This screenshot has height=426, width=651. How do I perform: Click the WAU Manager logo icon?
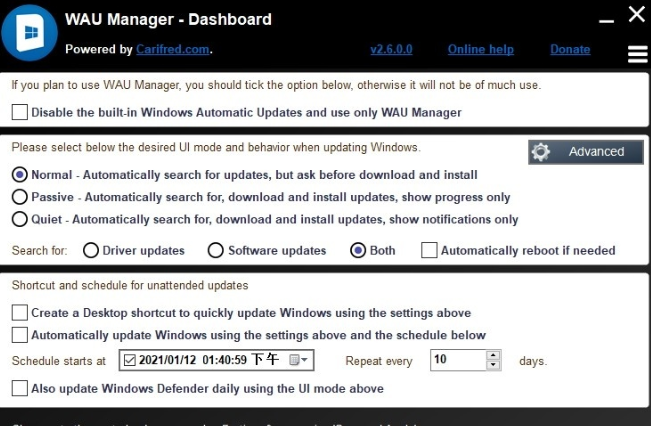pyautogui.click(x=29, y=33)
